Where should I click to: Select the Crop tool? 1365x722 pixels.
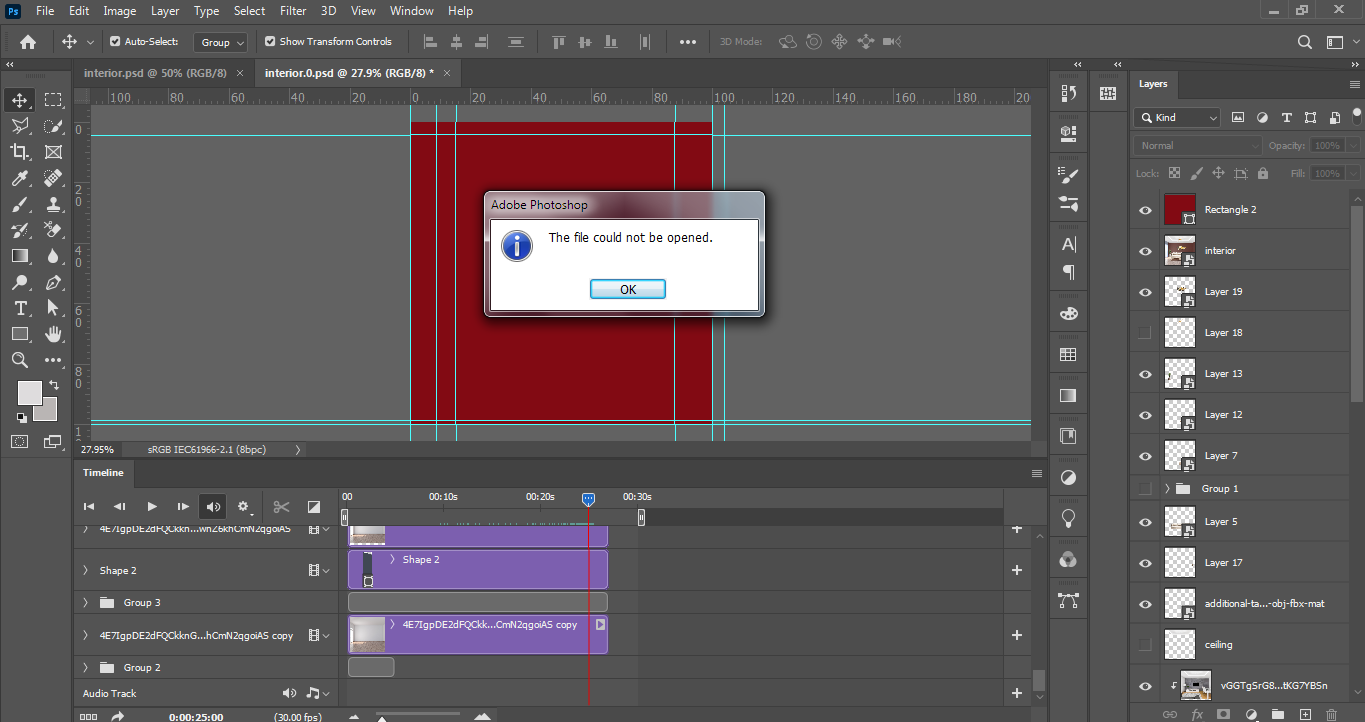[21, 152]
